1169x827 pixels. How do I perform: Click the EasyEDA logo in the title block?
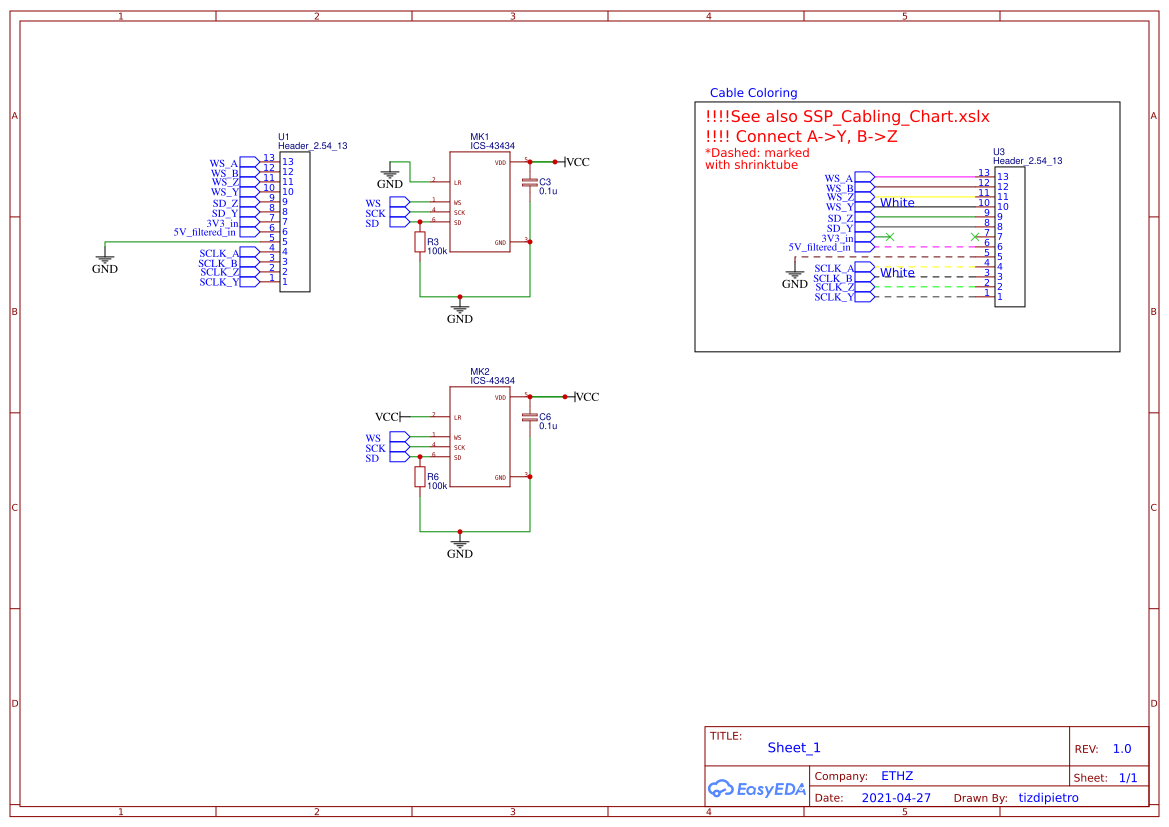click(x=757, y=789)
